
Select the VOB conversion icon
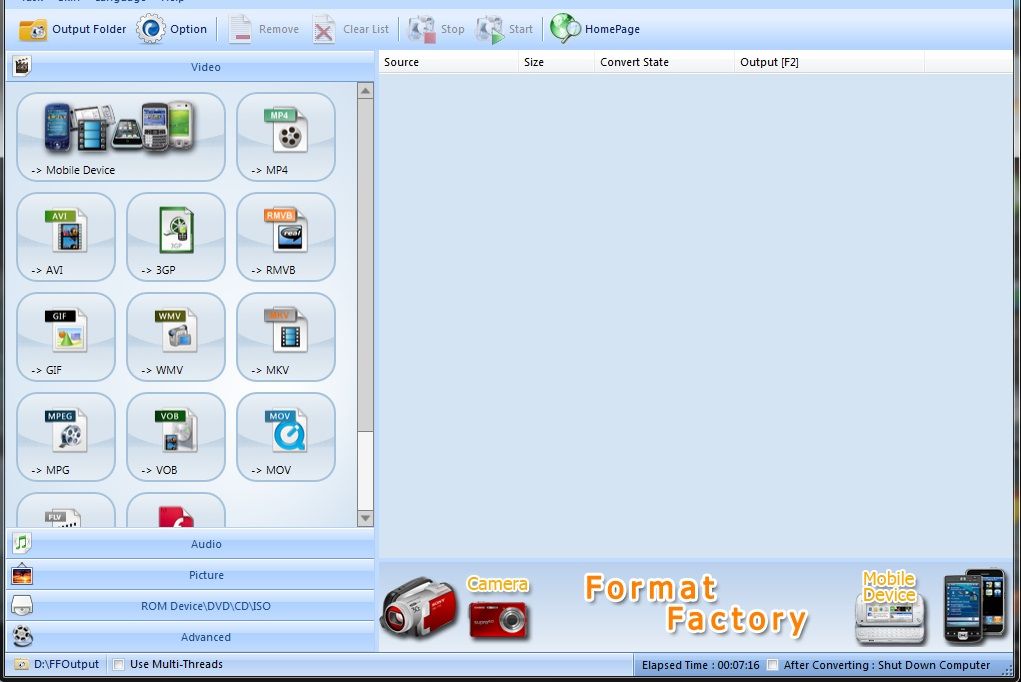176,437
